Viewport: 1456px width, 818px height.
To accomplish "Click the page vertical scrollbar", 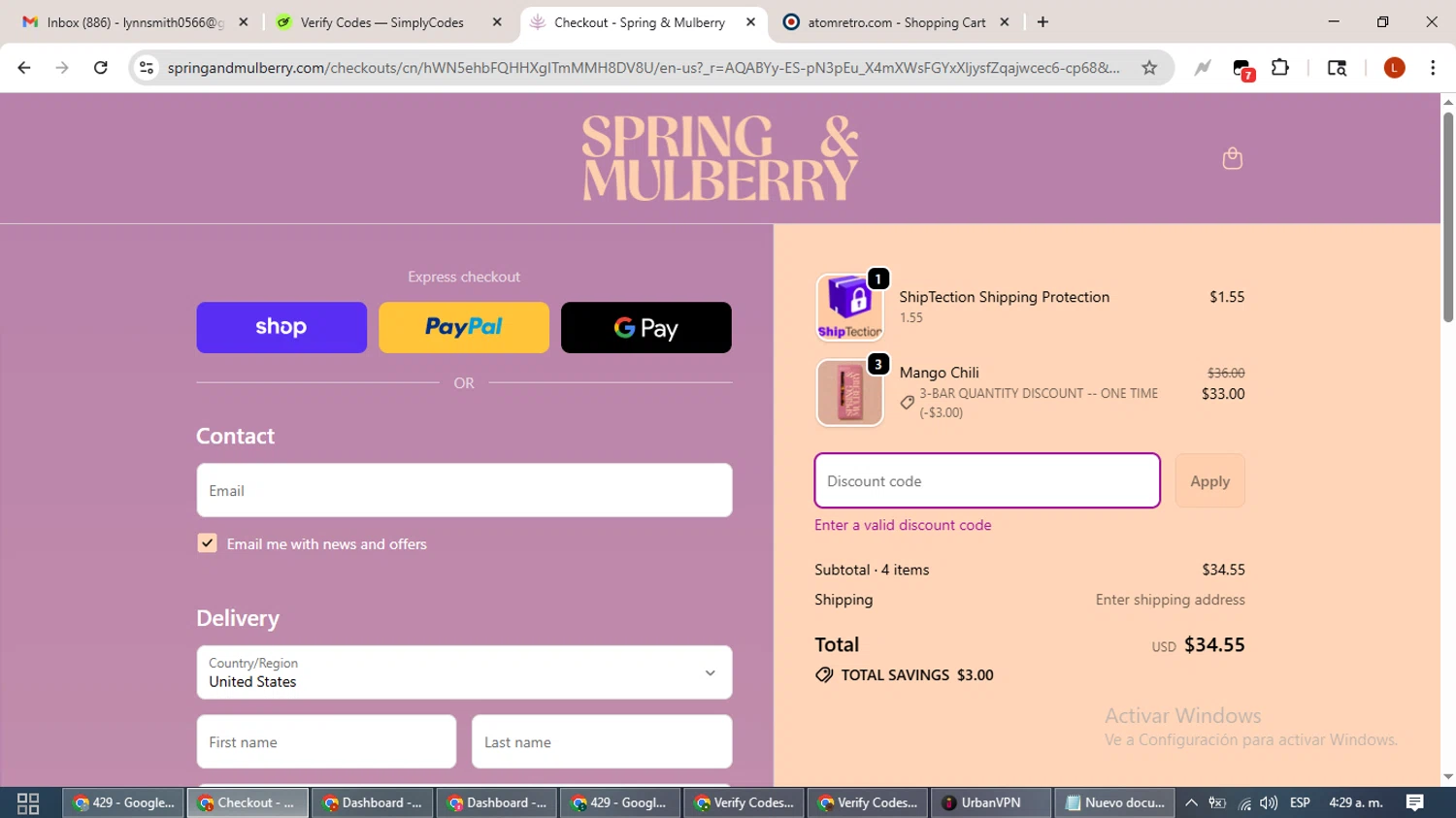I will point(1448,216).
